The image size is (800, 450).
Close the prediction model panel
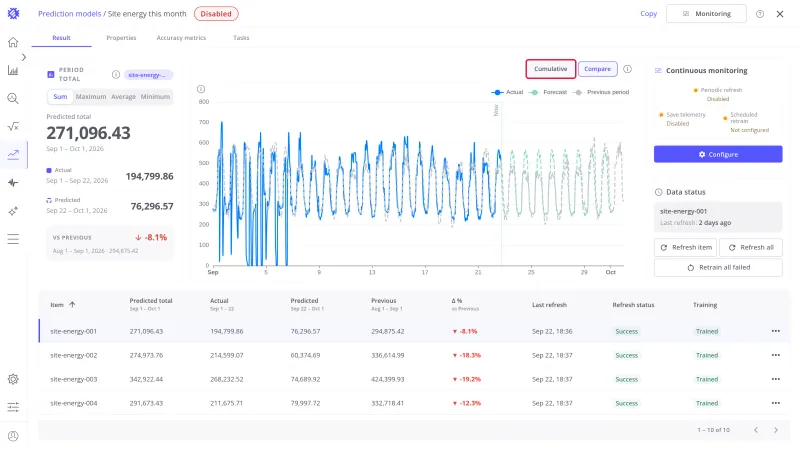(780, 14)
